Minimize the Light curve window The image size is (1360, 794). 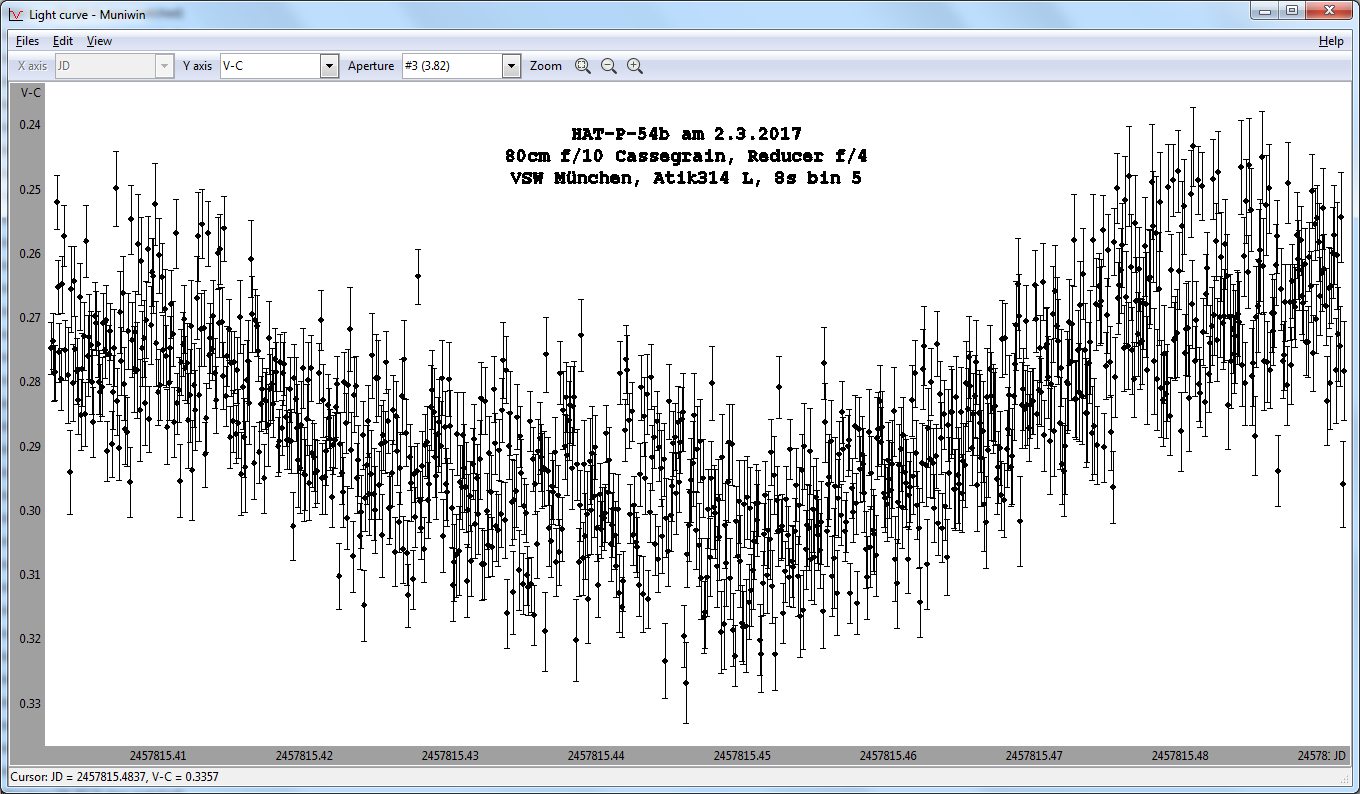click(x=1266, y=10)
